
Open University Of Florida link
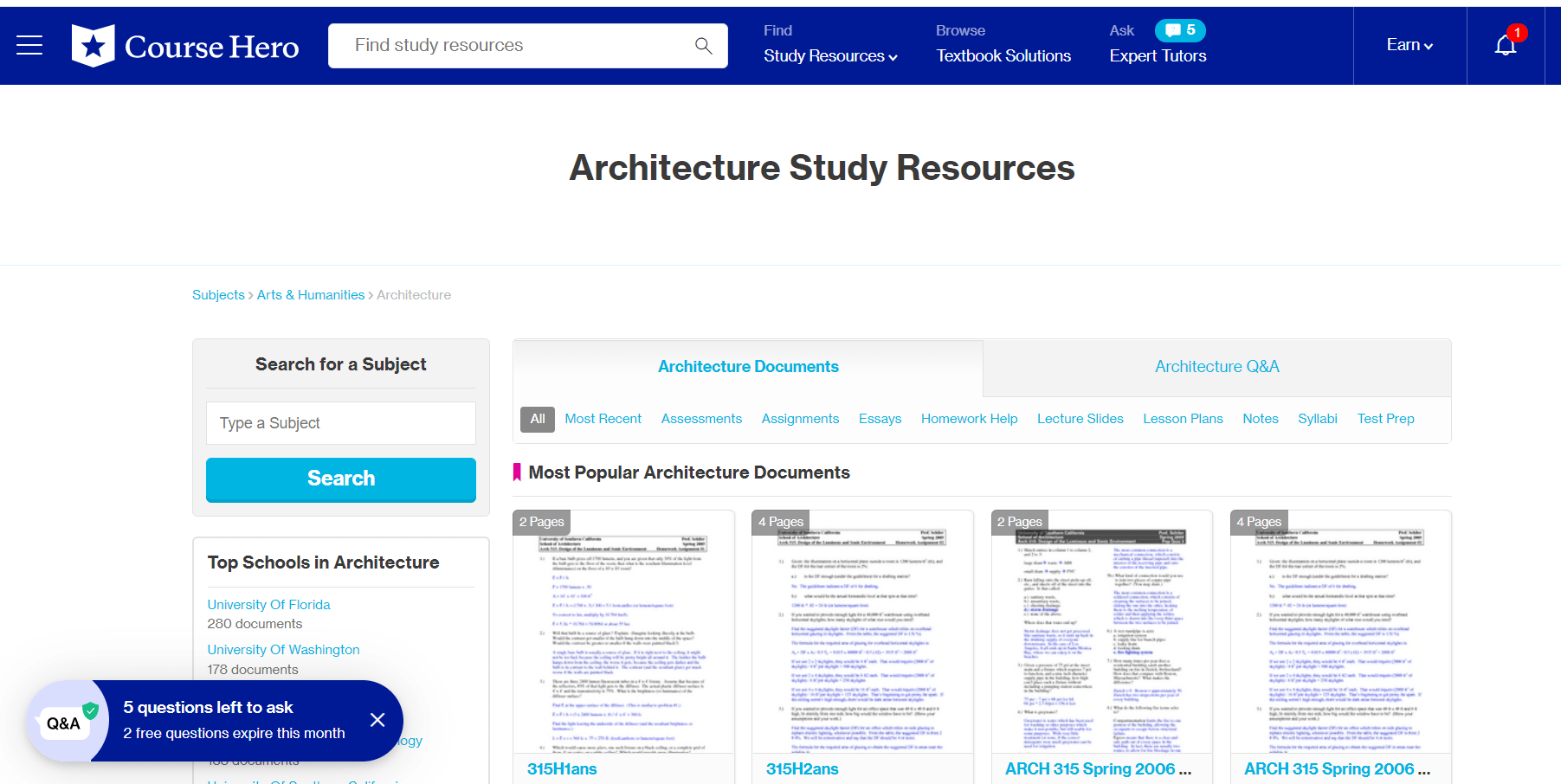click(268, 605)
